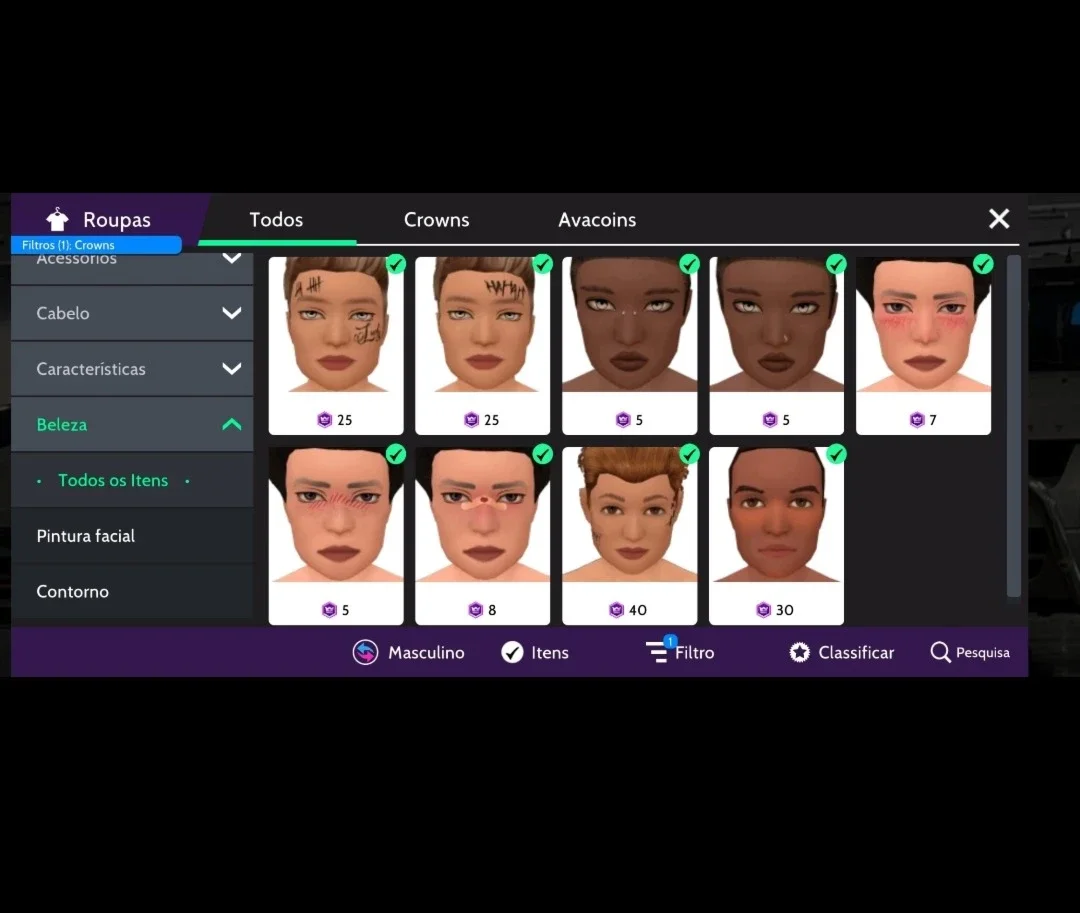Click the Pesquisa magnifier icon
This screenshot has width=1080, height=913.
tap(940, 652)
